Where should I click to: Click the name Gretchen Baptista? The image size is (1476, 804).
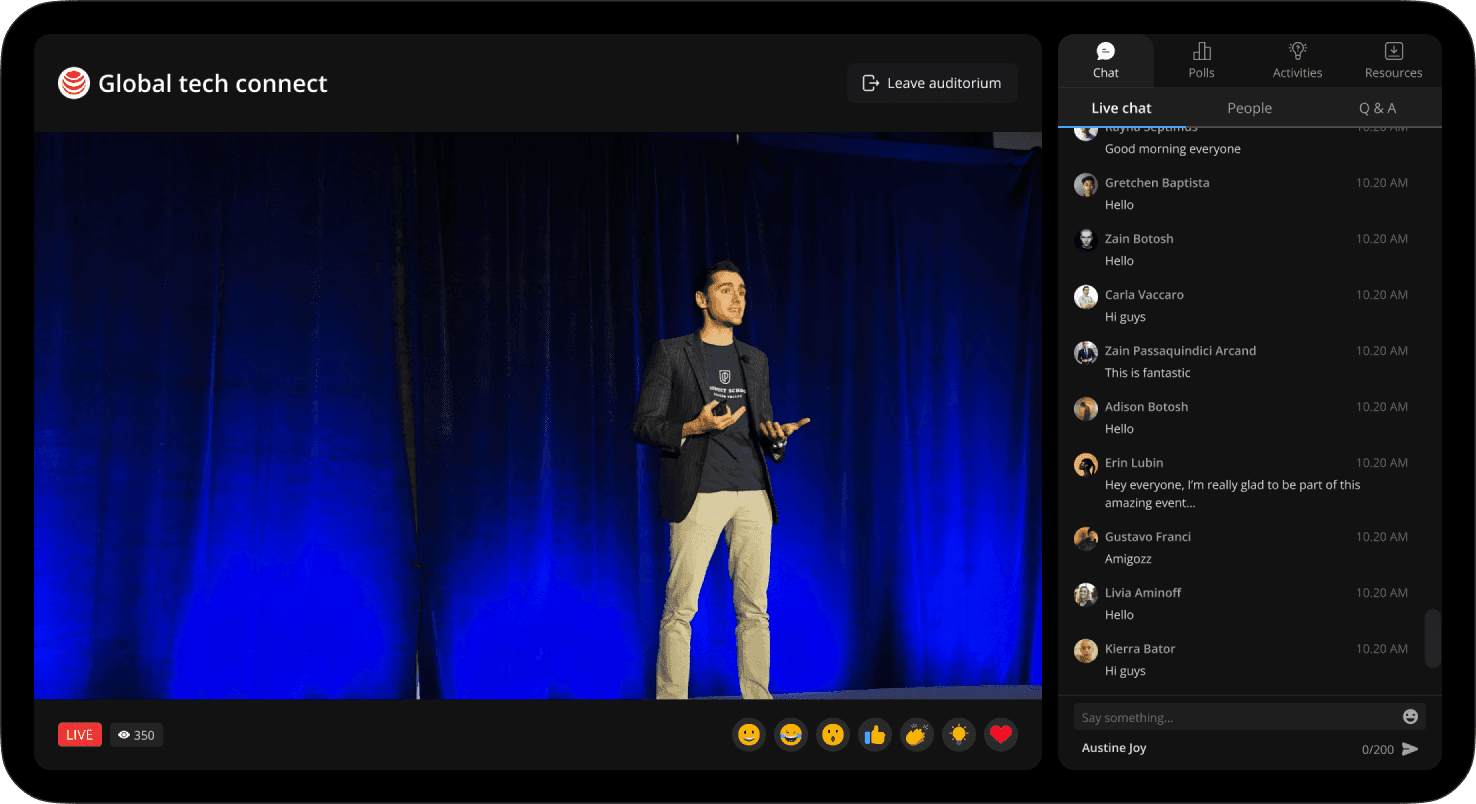(x=1157, y=183)
